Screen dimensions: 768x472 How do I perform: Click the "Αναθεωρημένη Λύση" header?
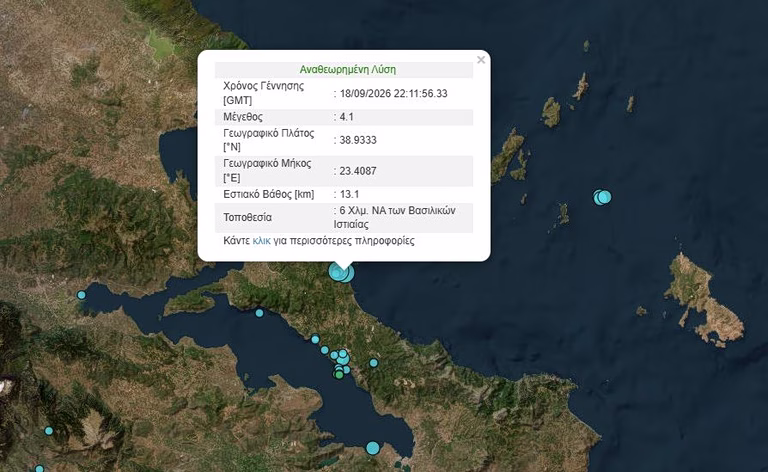coord(348,70)
